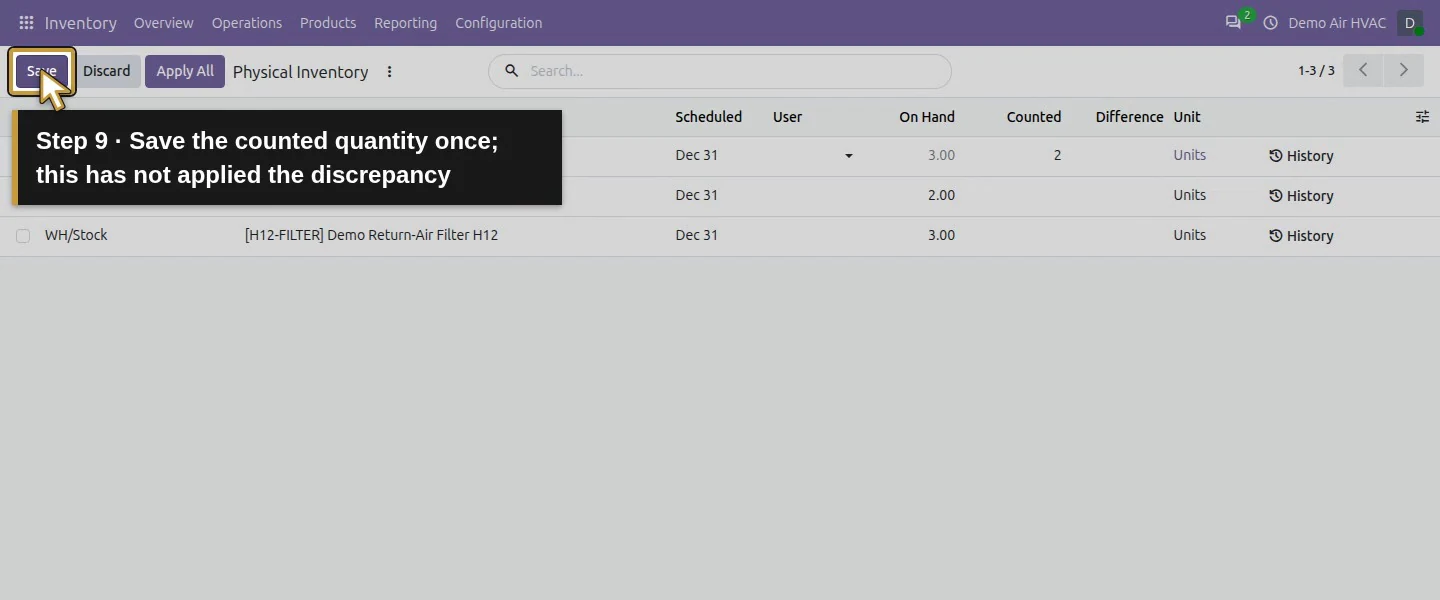Click the Physical Inventory breadcrumb title
Screen dimensions: 1440x600
coord(300,72)
